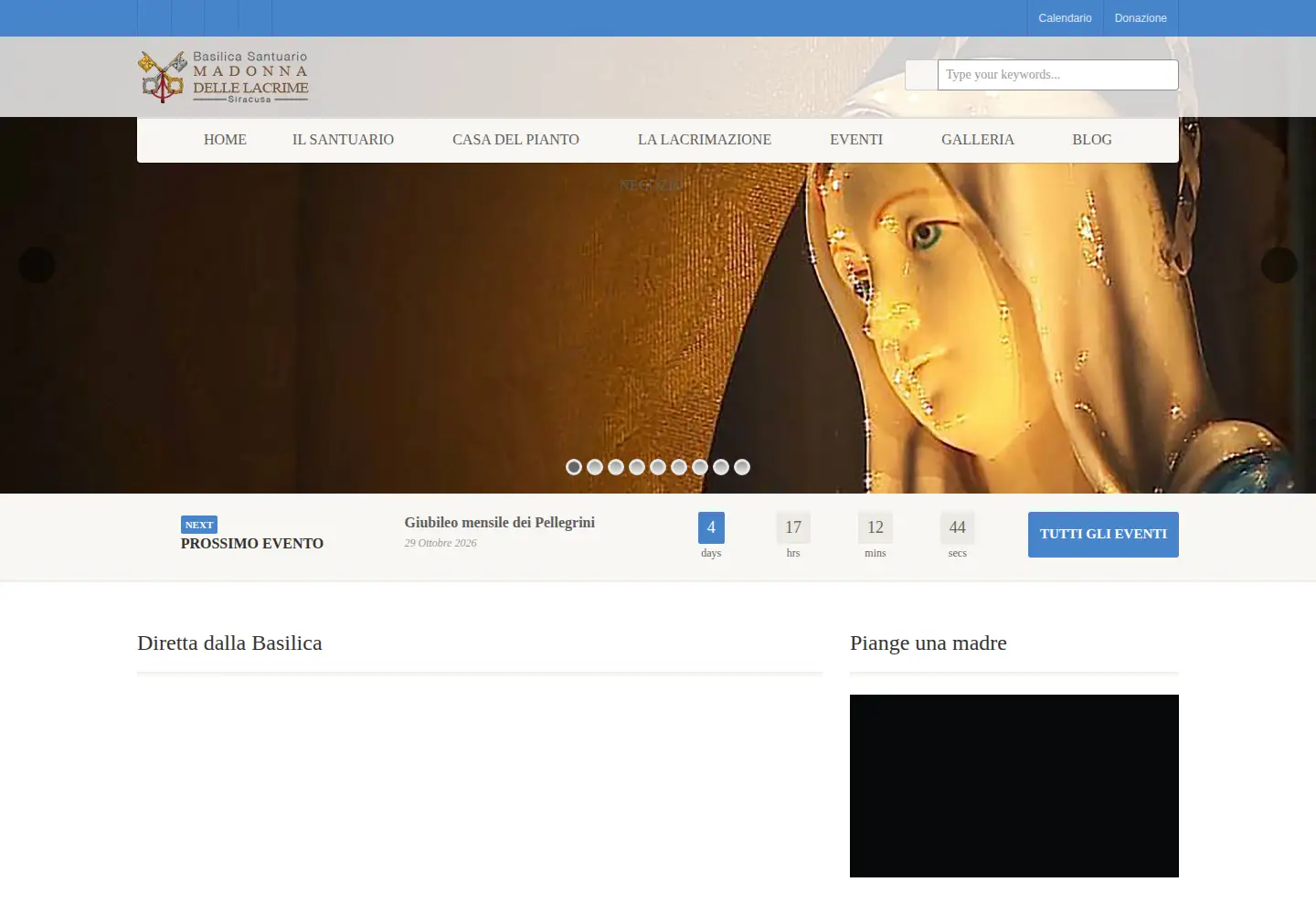Click the days countdown box
This screenshot has height=914, width=1316.
point(711,527)
